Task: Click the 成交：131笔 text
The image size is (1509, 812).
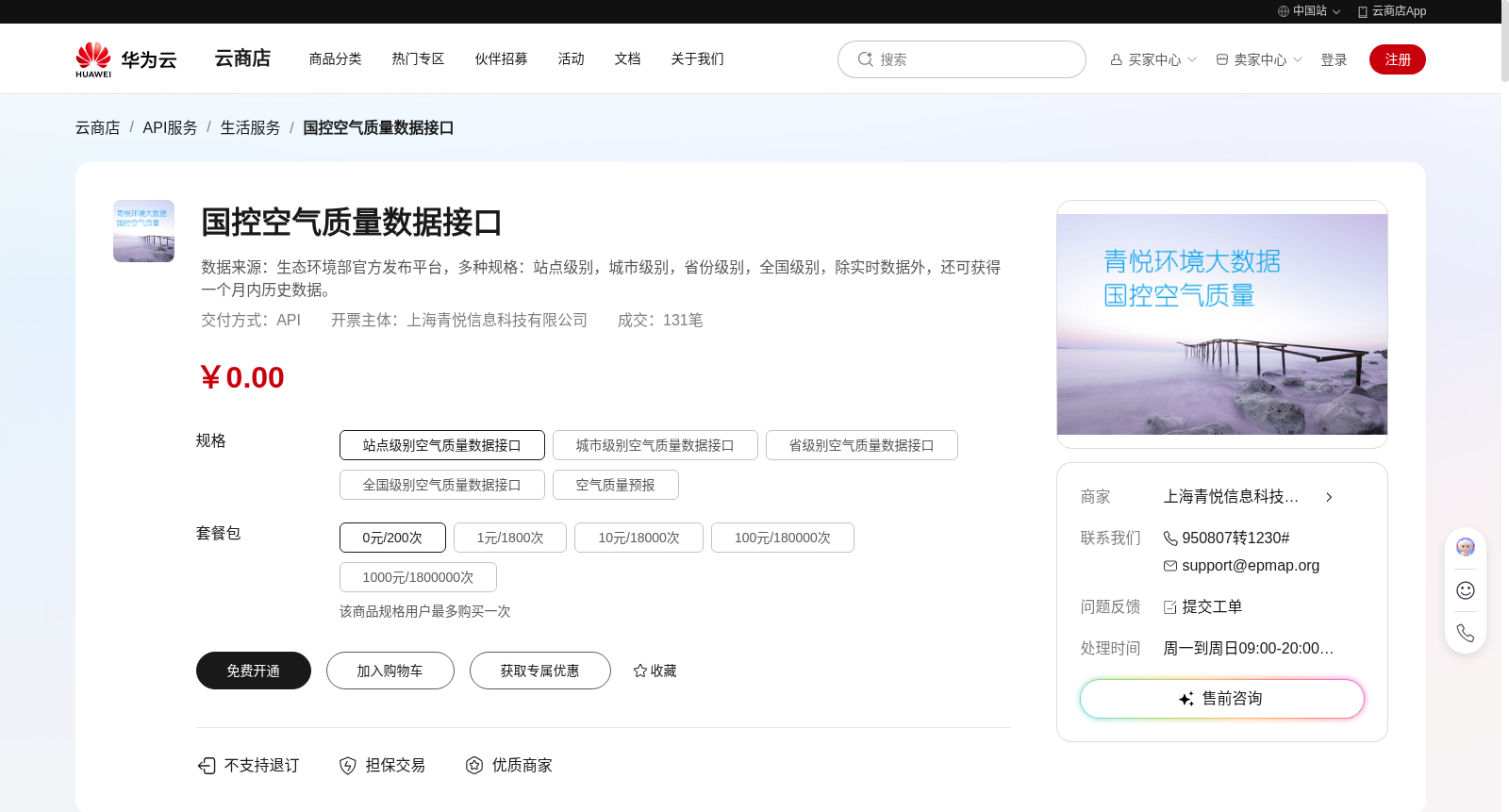Action: click(660, 321)
